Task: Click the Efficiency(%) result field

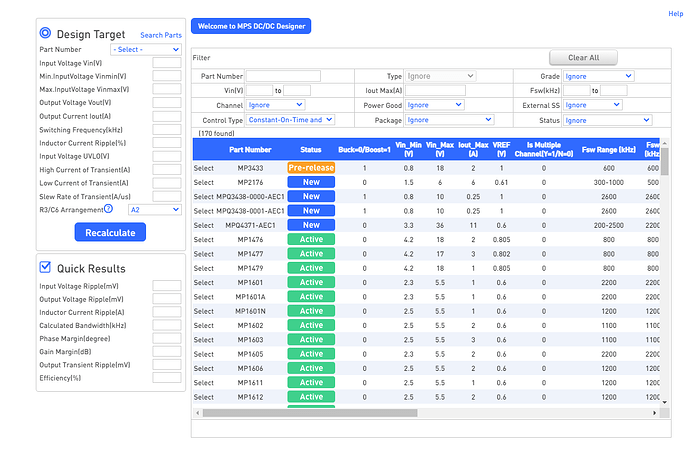Action: click(x=167, y=378)
